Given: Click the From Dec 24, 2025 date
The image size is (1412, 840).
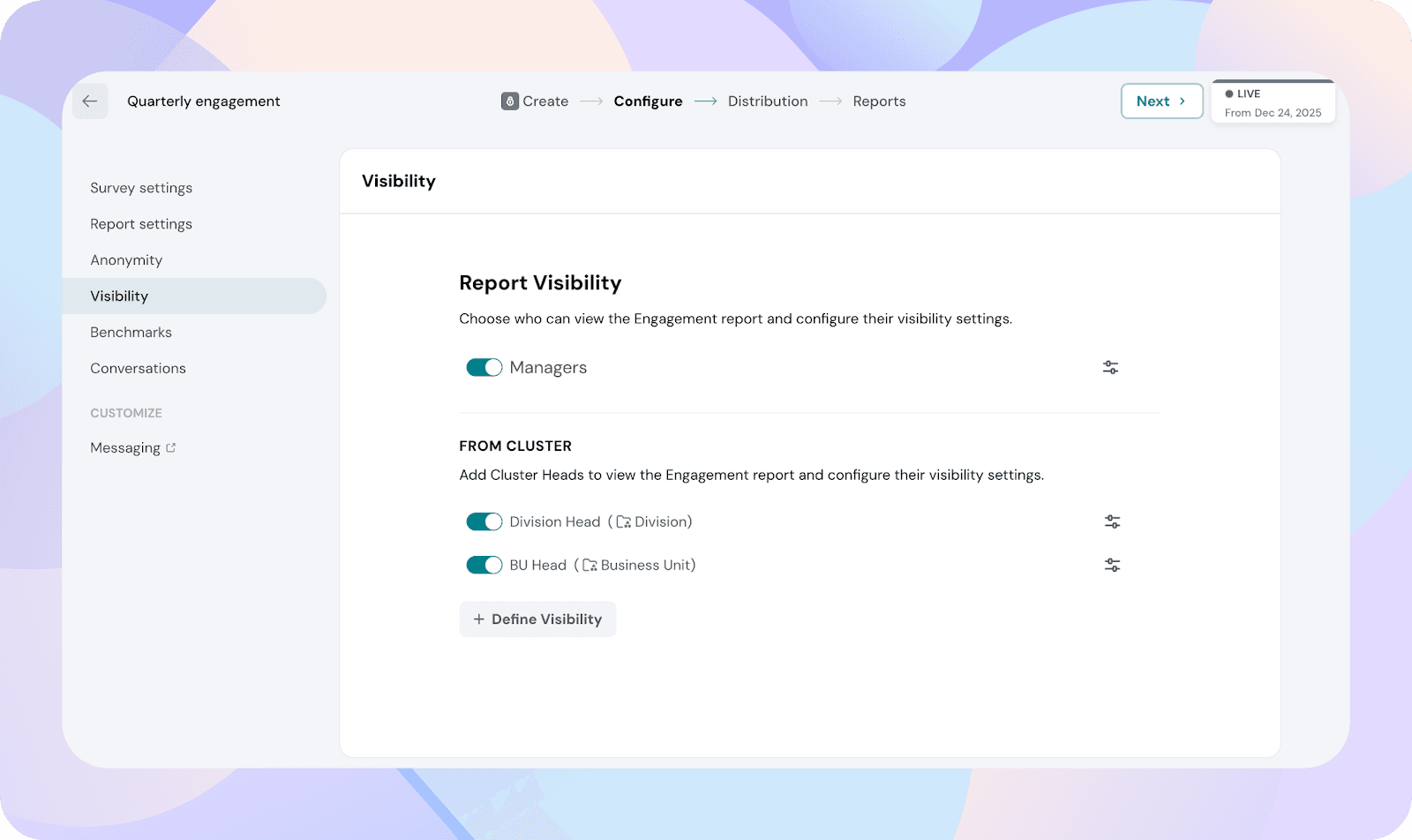Looking at the screenshot, I should [x=1273, y=113].
